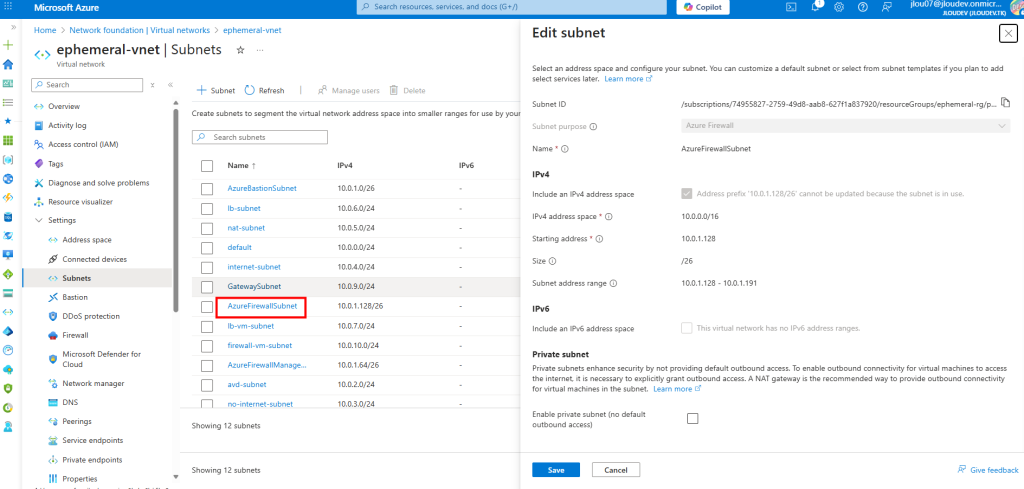This screenshot has height=489, width=1024.
Task: Click the resource menu Search box
Action: point(87,85)
